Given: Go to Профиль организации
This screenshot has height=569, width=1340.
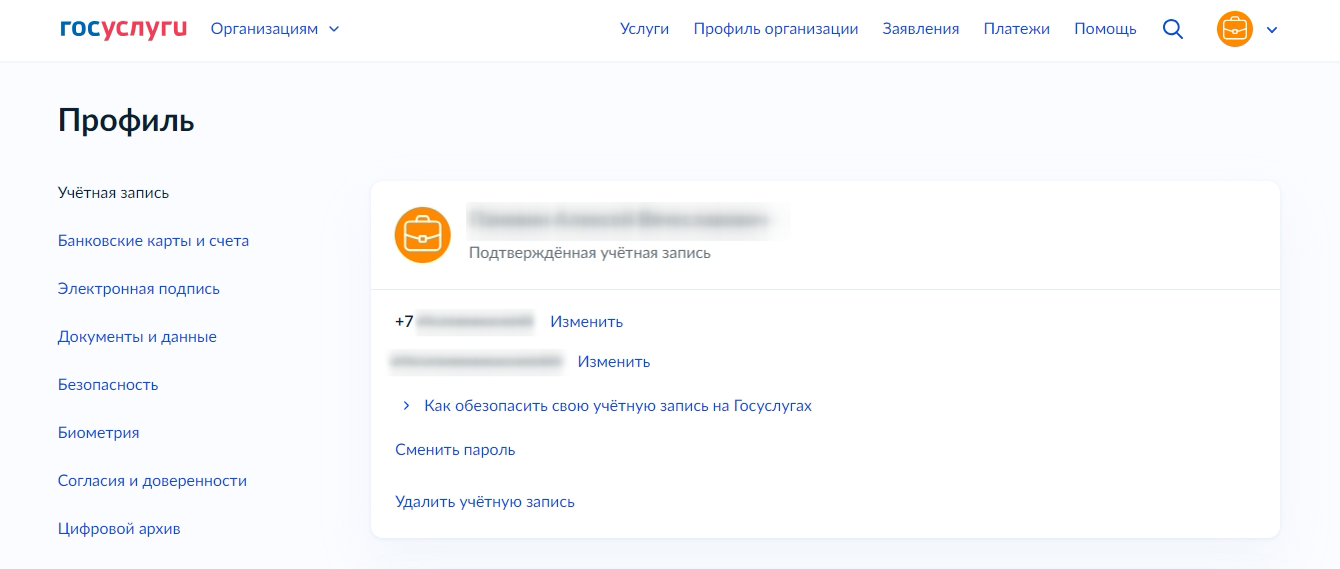Looking at the screenshot, I should point(776,29).
